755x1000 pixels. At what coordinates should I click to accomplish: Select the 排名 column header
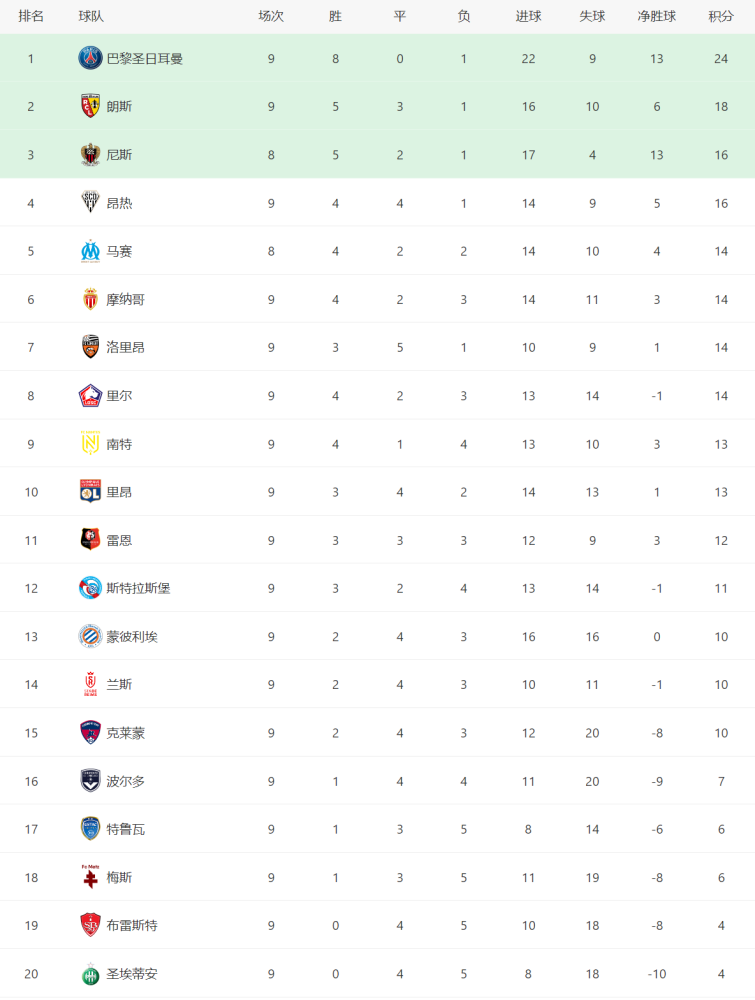pyautogui.click(x=31, y=17)
